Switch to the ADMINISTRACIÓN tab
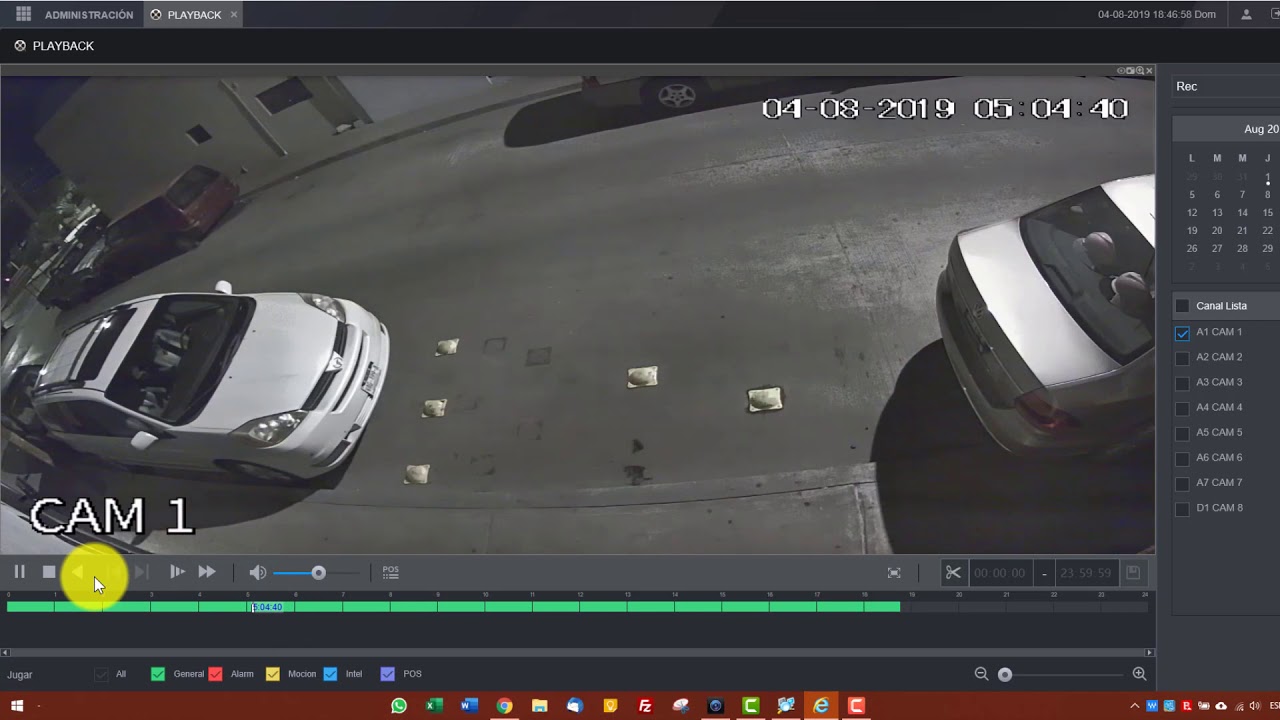This screenshot has height=720, width=1280. 89,15
